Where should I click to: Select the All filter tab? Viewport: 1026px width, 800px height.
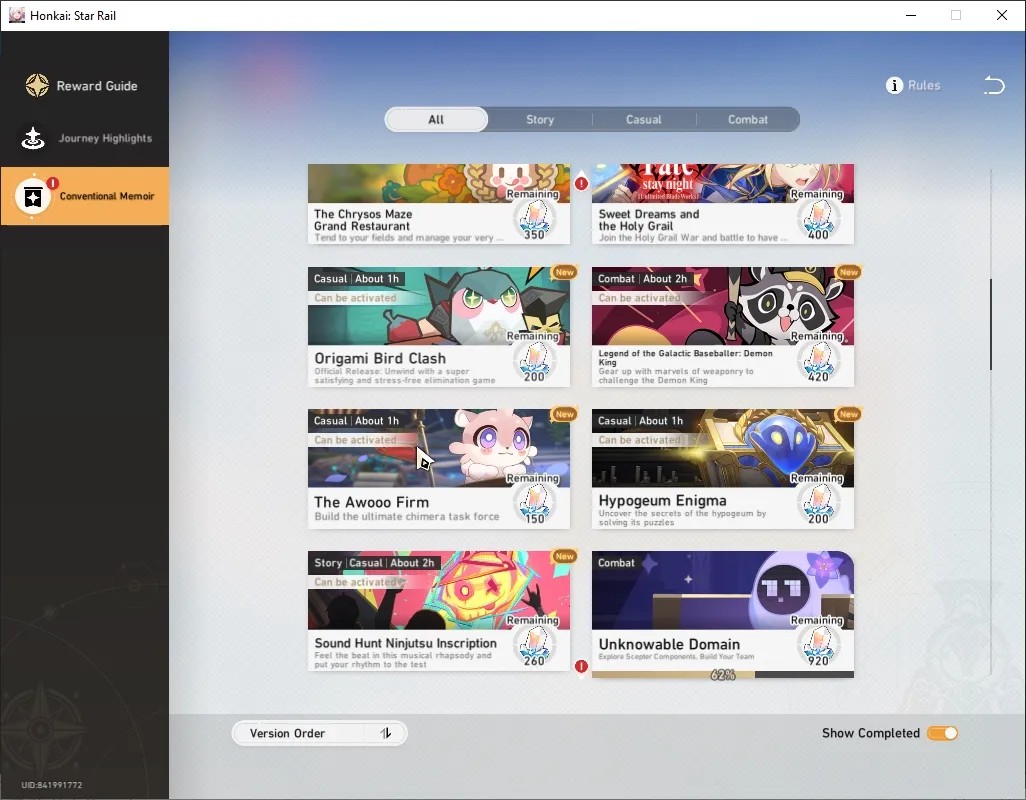tap(436, 120)
